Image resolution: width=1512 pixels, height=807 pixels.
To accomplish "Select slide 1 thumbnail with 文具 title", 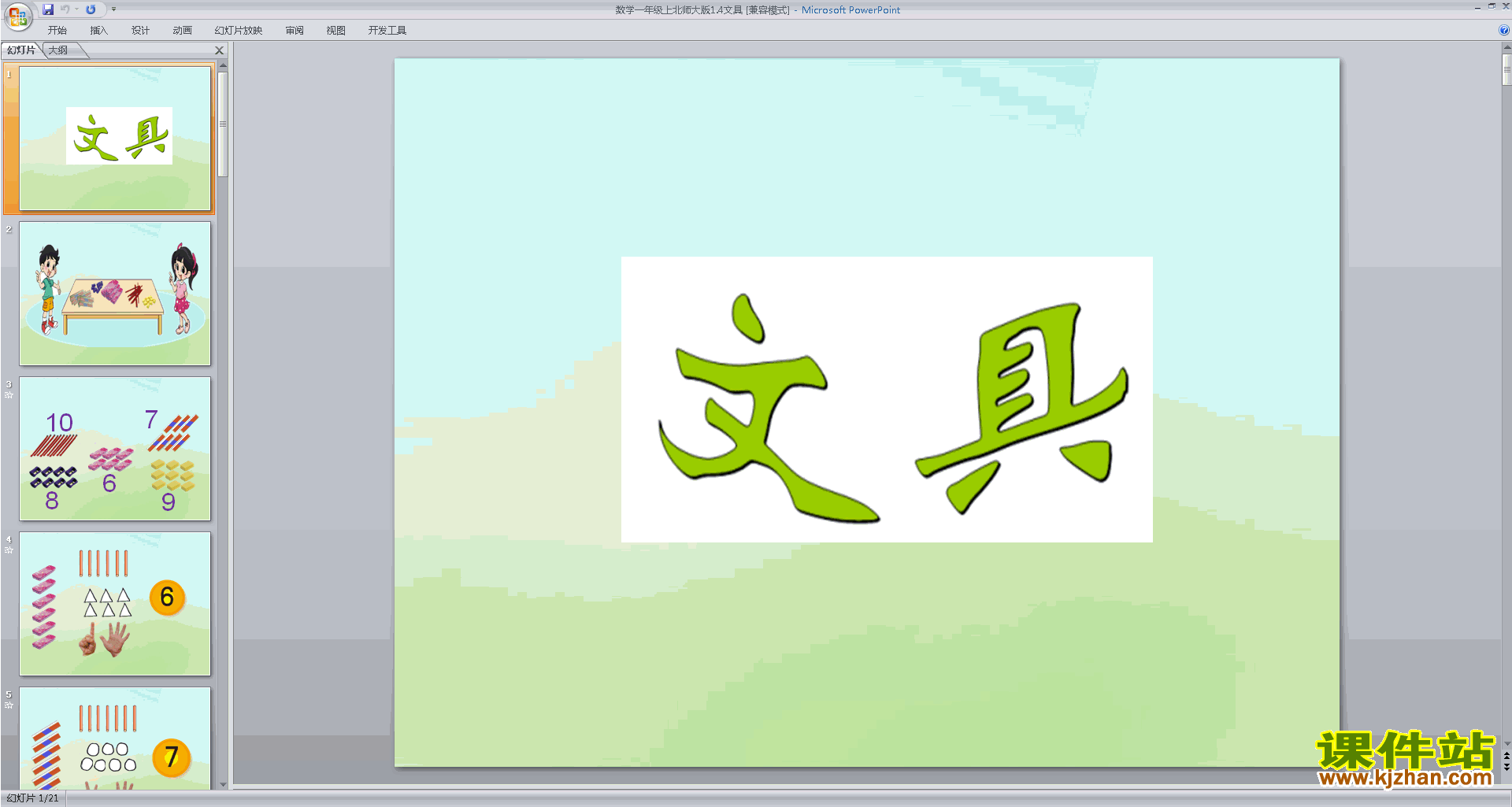I will 115,139.
